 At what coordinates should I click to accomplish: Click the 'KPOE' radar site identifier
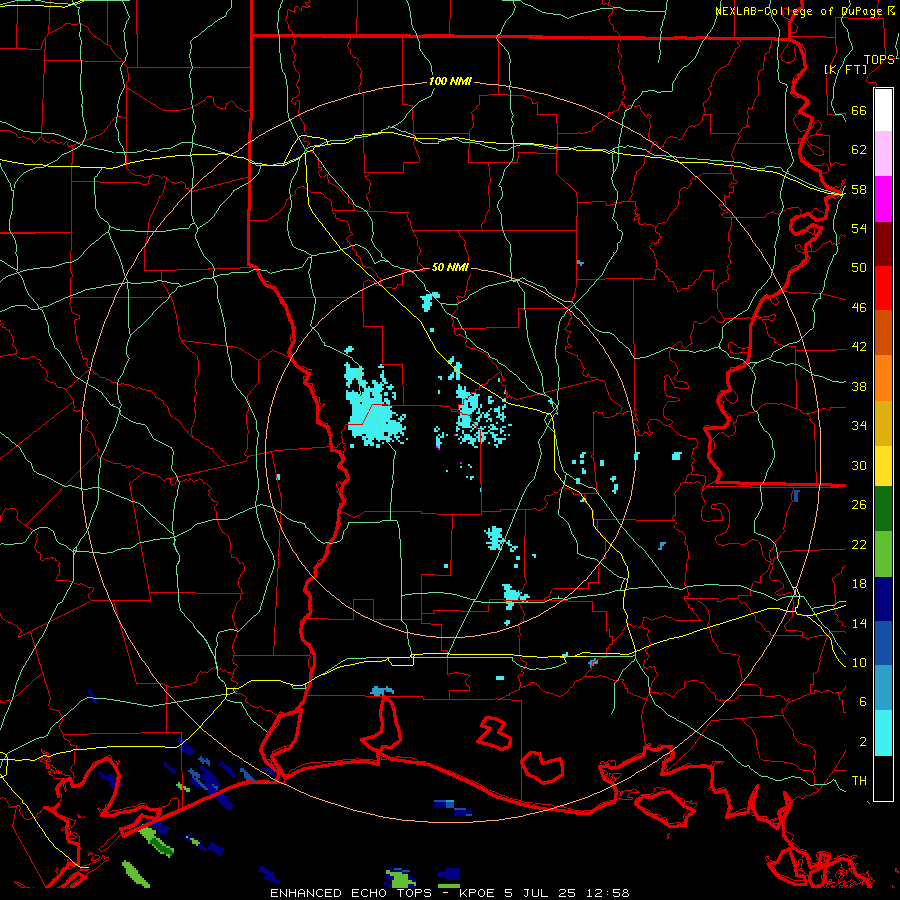[x=478, y=893]
